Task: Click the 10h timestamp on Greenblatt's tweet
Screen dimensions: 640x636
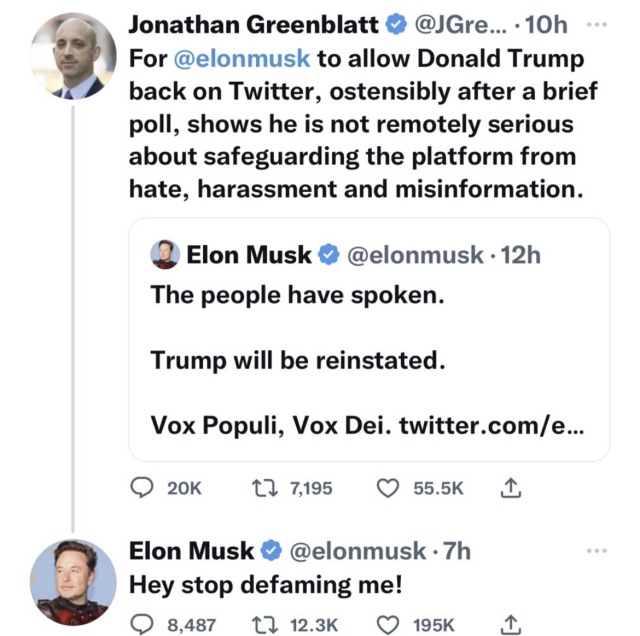Action: point(543,23)
